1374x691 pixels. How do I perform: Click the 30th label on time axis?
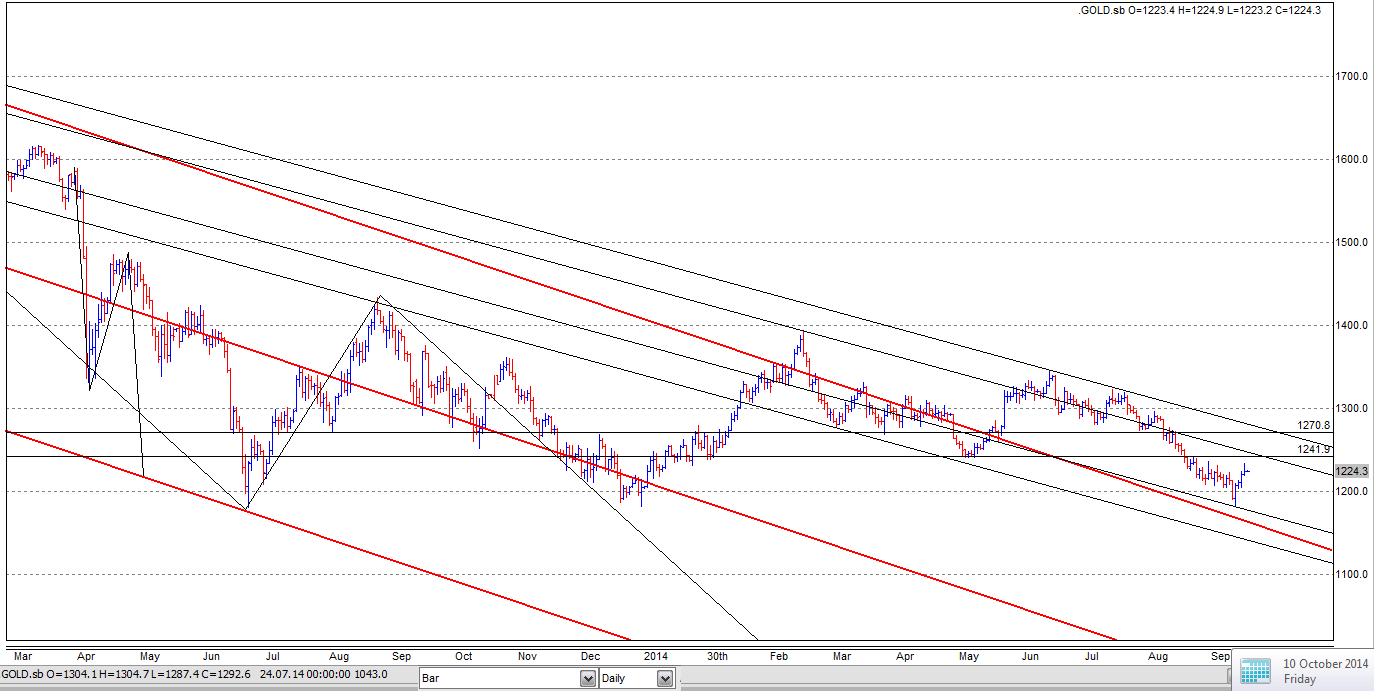(x=717, y=656)
